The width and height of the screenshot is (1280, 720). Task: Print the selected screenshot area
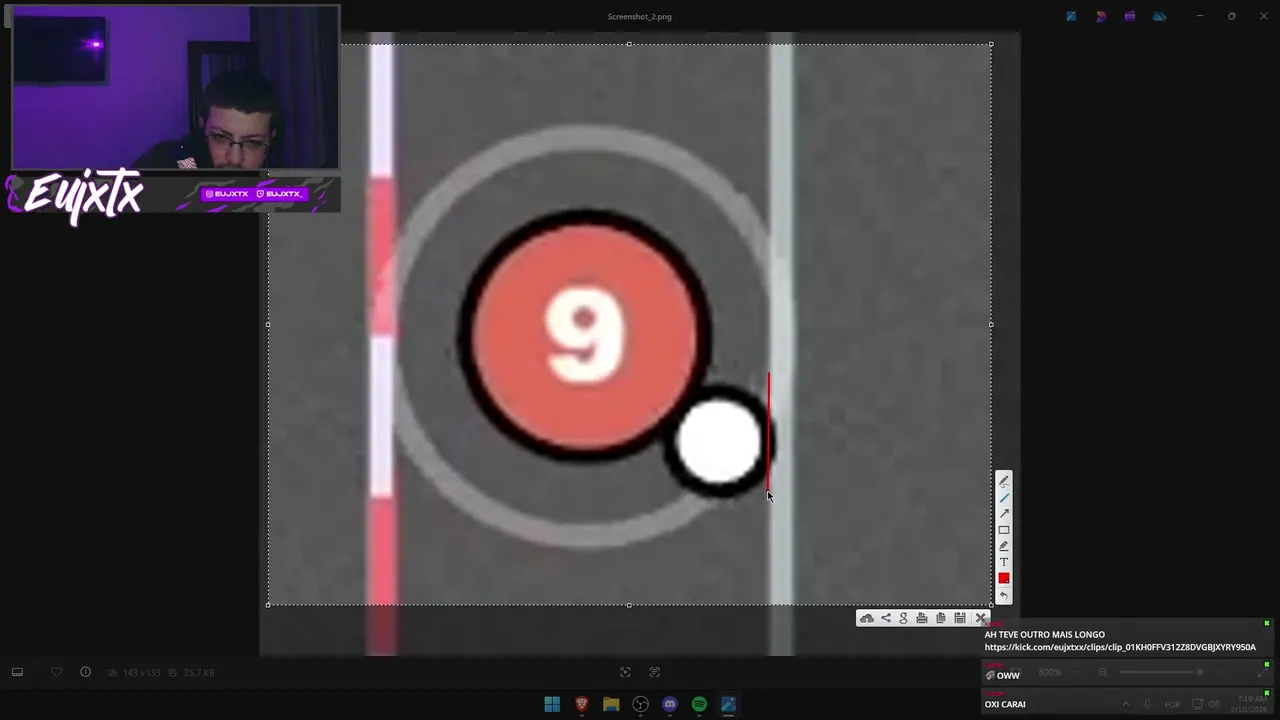(x=922, y=618)
